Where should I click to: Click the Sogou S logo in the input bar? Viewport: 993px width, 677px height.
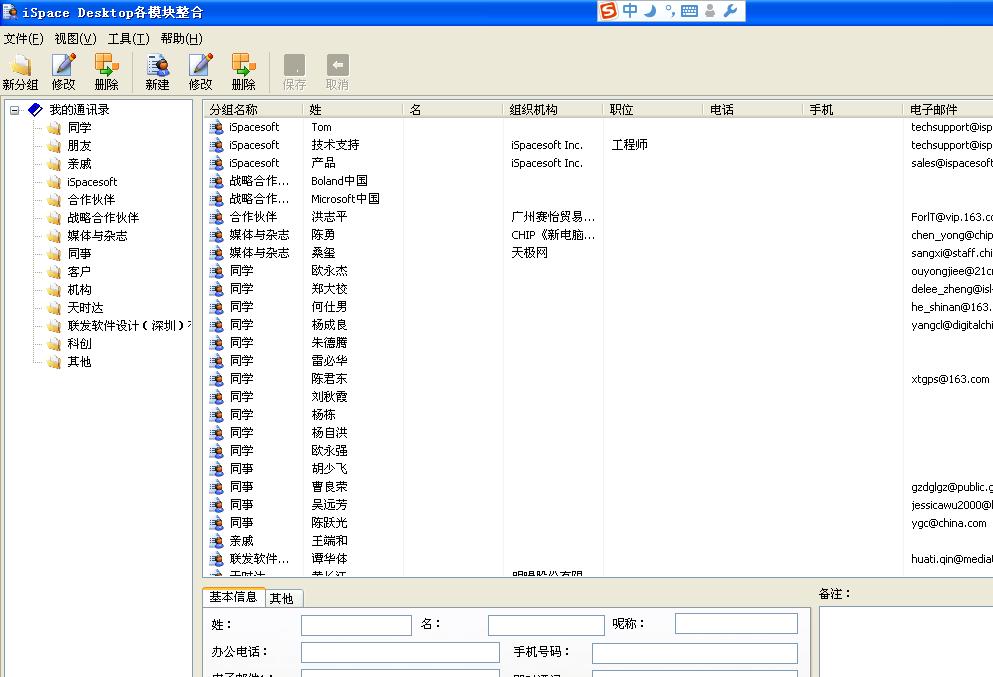click(608, 11)
